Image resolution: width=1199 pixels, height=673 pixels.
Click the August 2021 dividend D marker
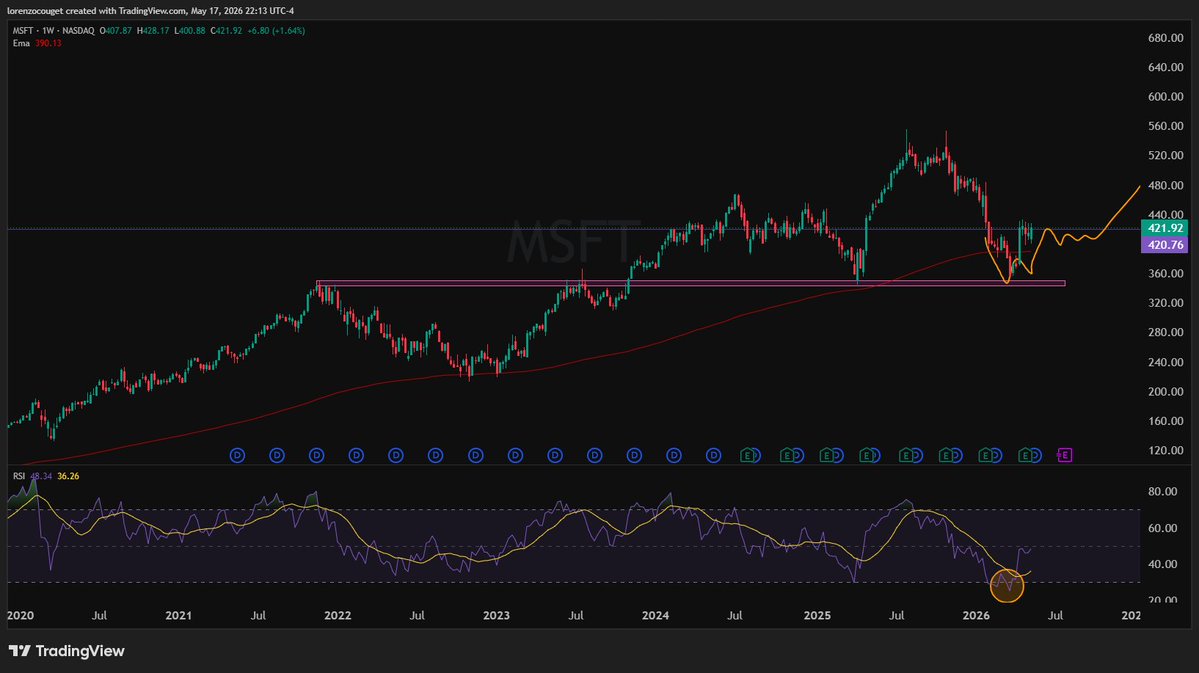click(x=277, y=455)
